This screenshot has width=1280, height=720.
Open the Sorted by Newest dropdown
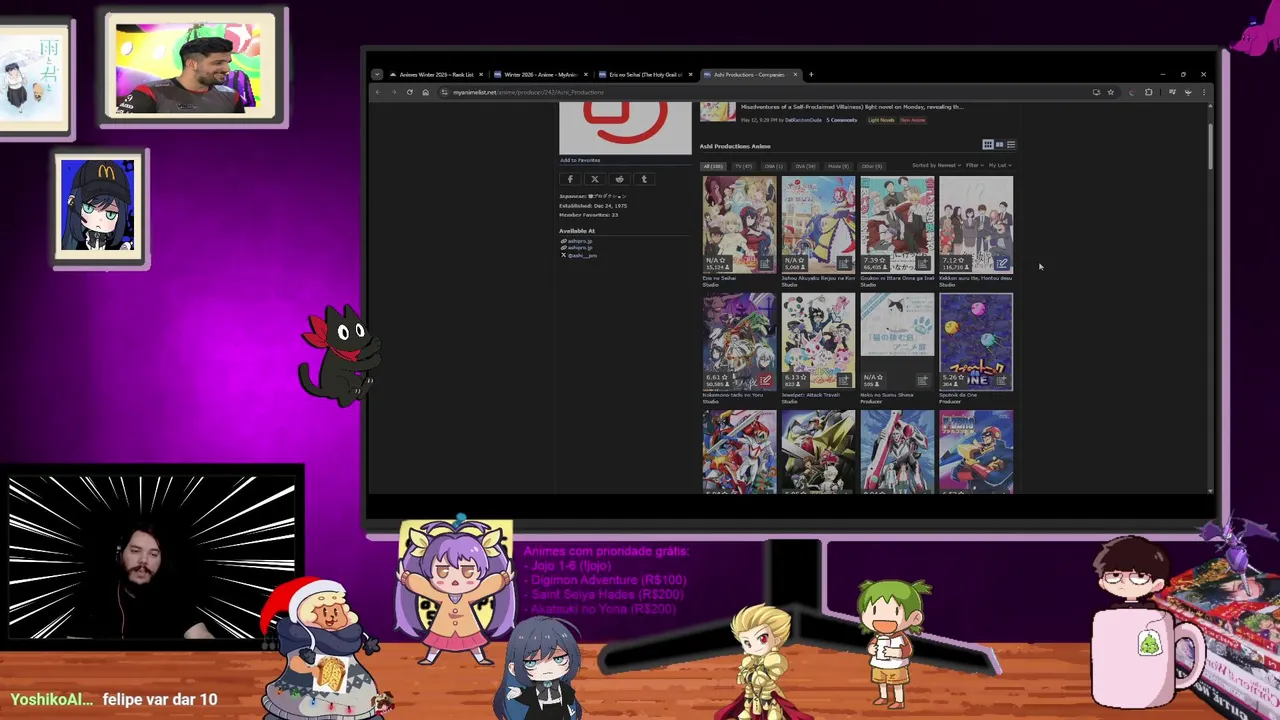point(937,165)
